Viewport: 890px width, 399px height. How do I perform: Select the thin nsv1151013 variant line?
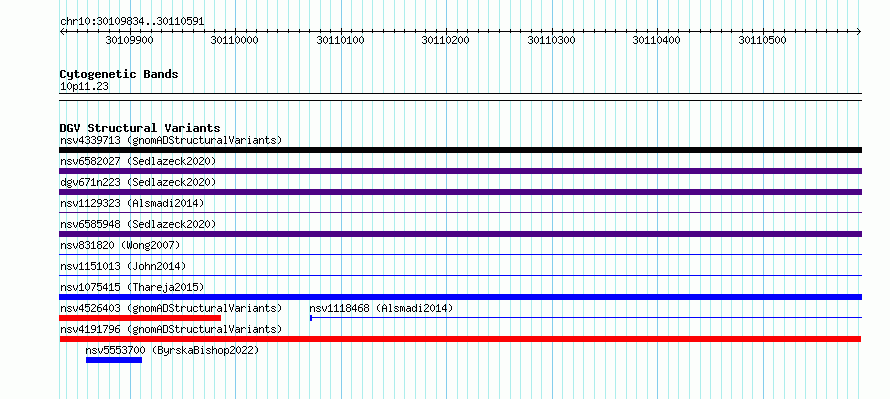(460, 276)
